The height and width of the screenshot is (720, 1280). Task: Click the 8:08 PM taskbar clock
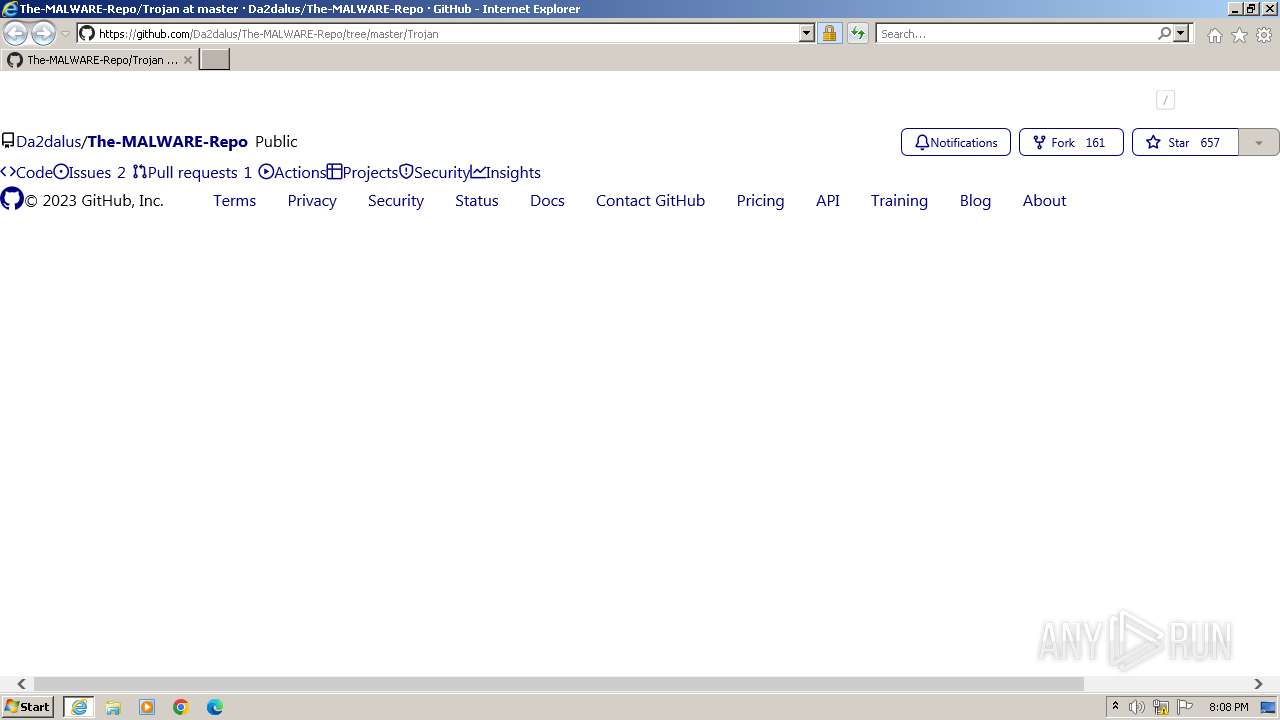click(1228, 707)
